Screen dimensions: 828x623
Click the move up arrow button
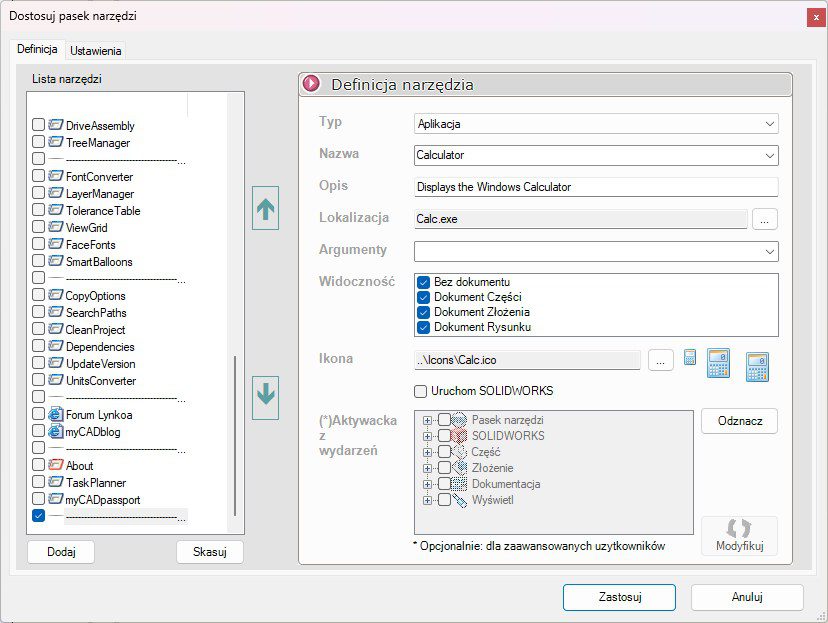[265, 208]
